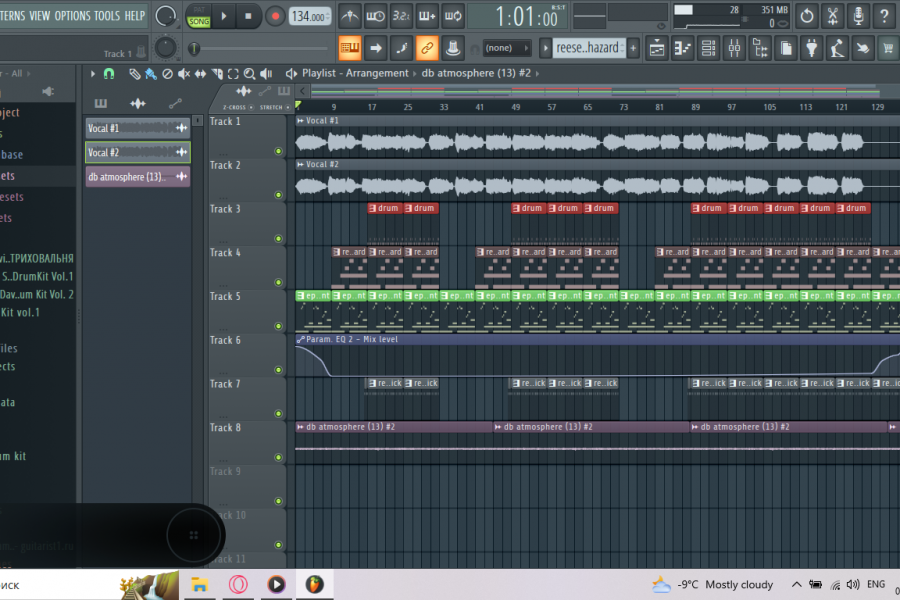Open the Piano roll view icon
Viewport: 900px width, 600px height.
pyautogui.click(x=682, y=48)
